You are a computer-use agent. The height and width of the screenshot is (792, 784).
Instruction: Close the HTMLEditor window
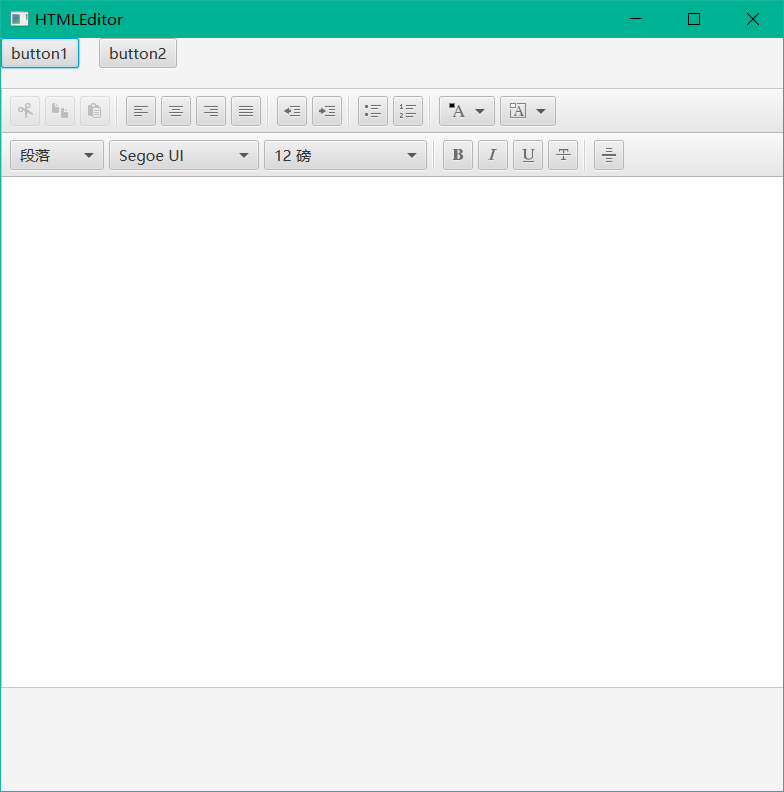pyautogui.click(x=753, y=19)
